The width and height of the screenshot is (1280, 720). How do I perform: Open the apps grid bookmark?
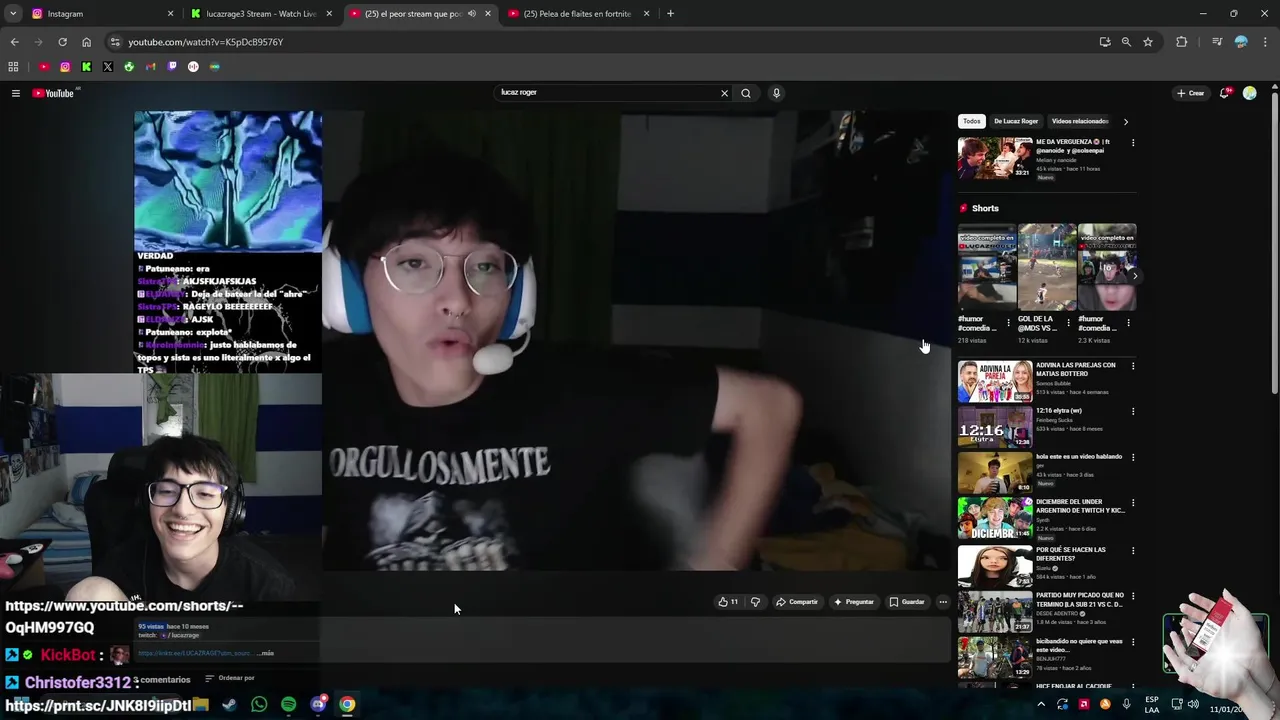13,67
